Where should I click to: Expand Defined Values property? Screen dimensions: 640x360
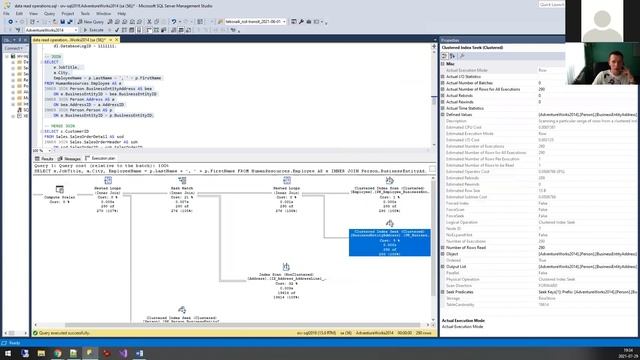(x=443, y=115)
